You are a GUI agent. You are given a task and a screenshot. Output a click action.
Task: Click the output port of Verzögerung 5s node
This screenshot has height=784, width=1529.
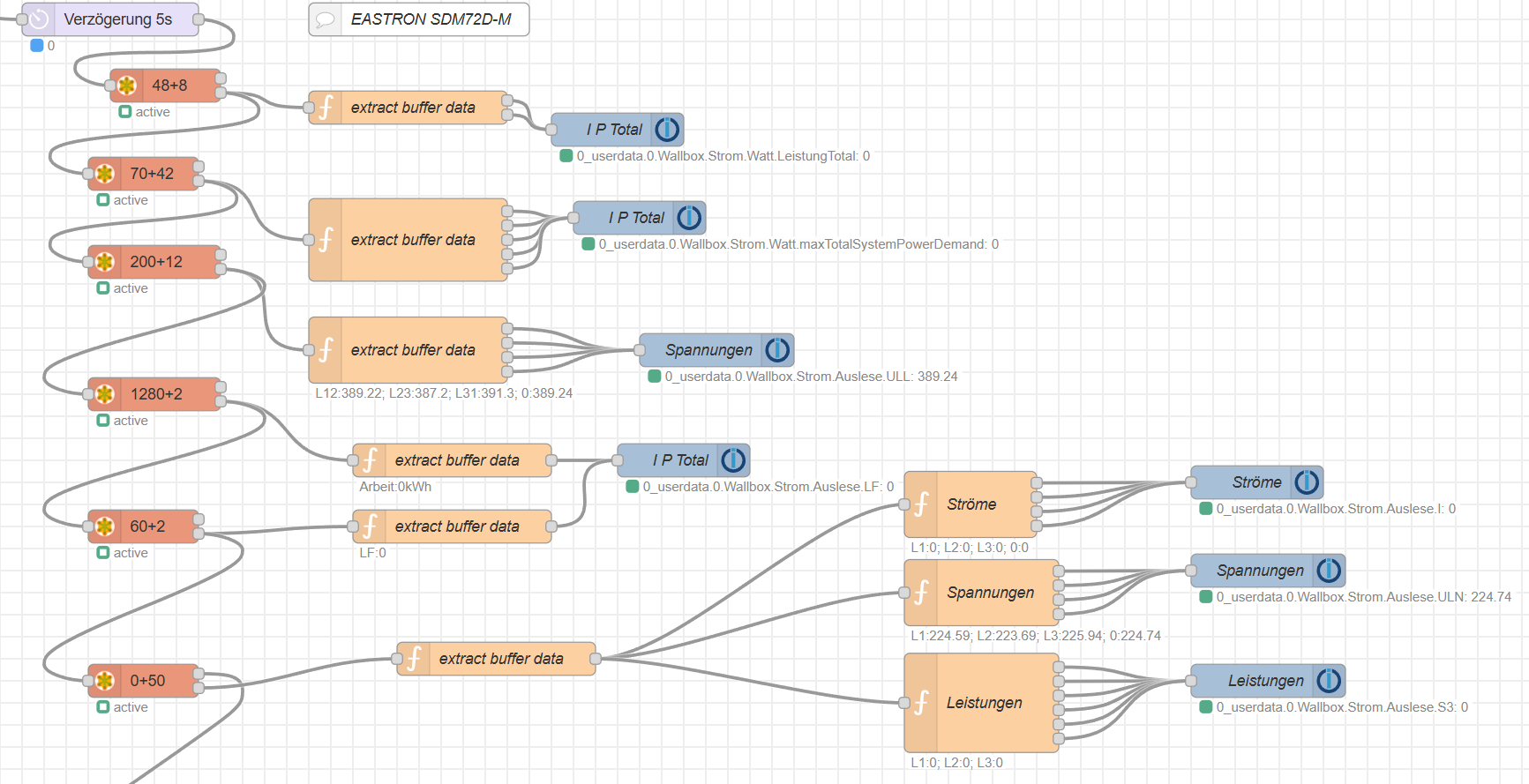(x=199, y=19)
